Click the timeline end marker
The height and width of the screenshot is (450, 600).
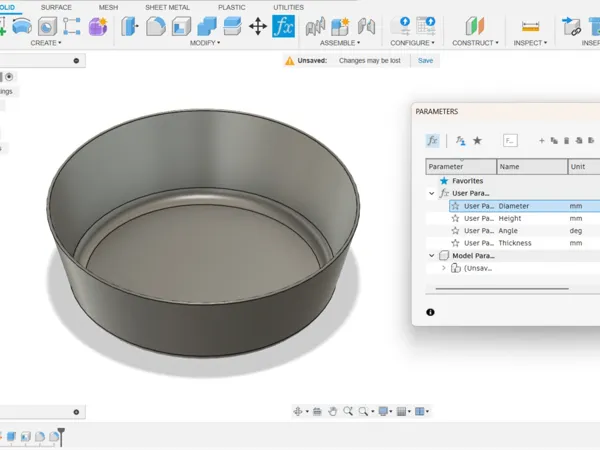pos(61,437)
